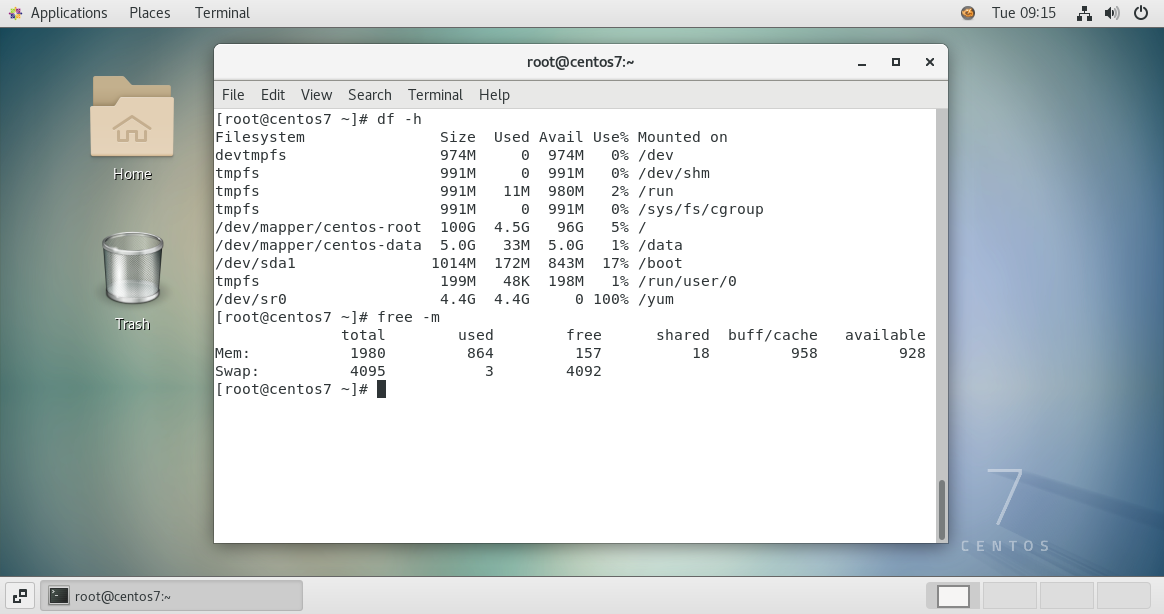This screenshot has height=614, width=1164.
Task: Click the show desktop icon in taskbar
Action: click(20, 595)
